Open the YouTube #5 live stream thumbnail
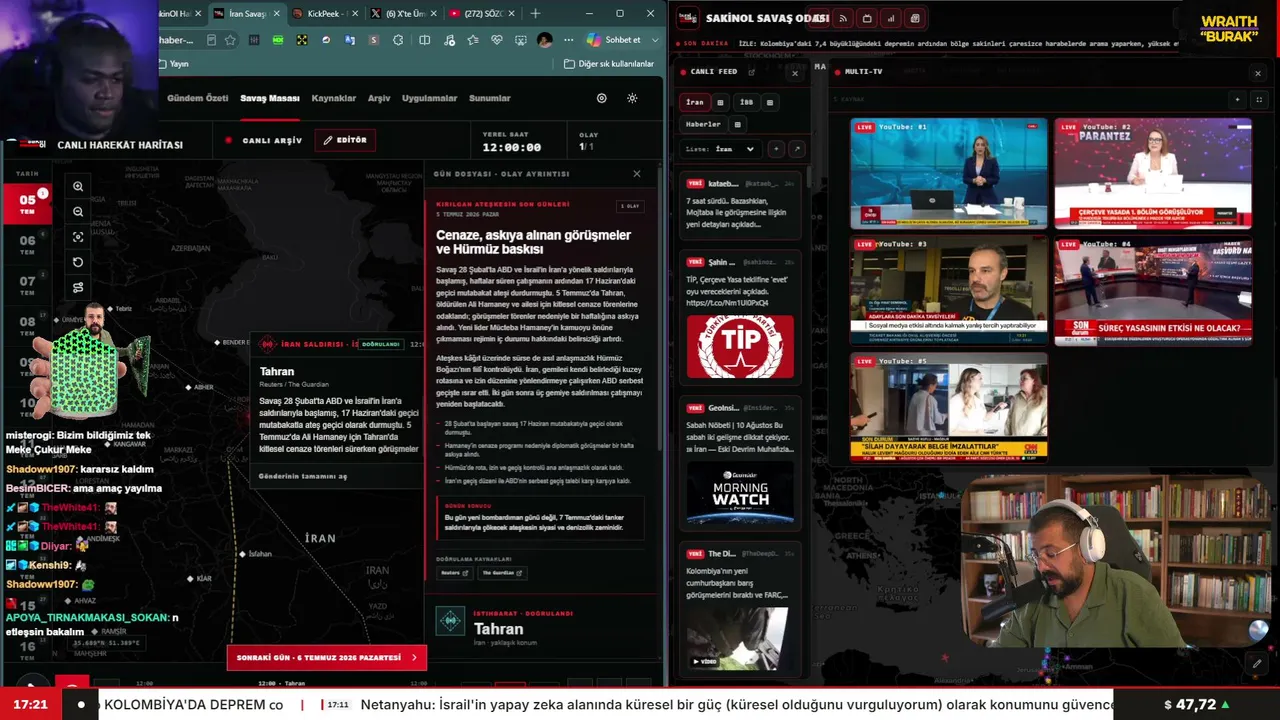 [949, 407]
